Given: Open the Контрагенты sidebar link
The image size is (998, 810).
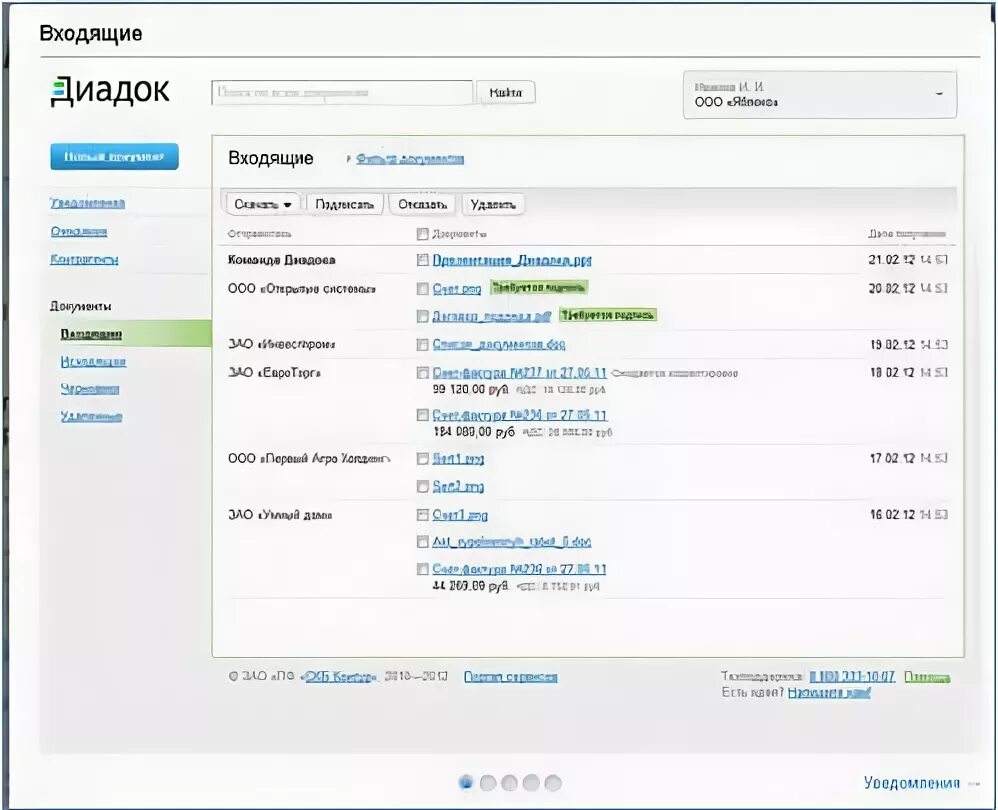Looking at the screenshot, I should [x=84, y=259].
